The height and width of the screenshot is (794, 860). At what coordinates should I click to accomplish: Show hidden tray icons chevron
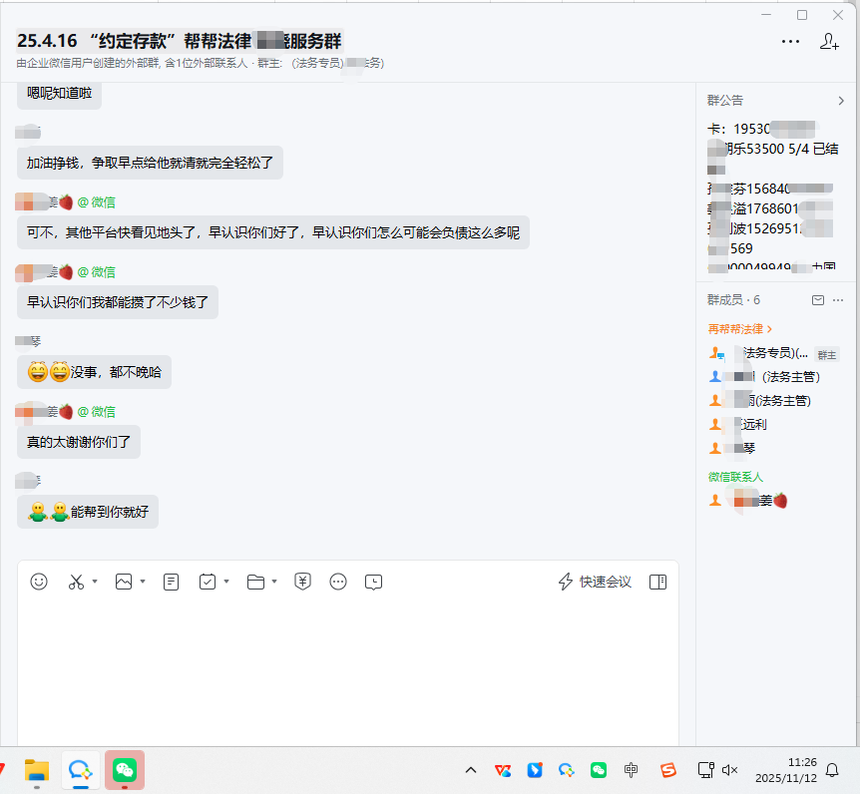[x=471, y=770]
